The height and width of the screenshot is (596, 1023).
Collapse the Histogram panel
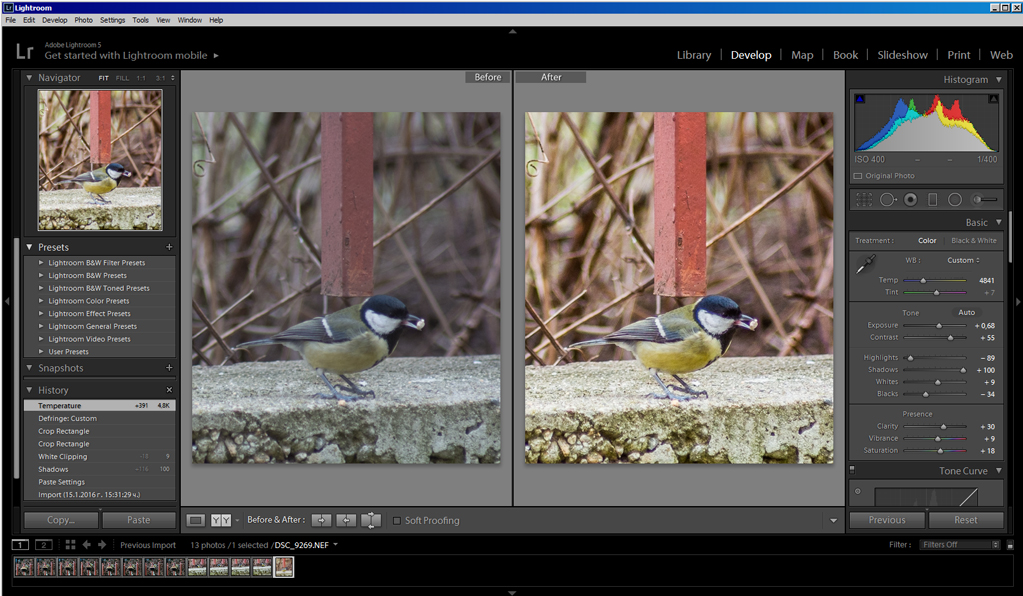[997, 80]
